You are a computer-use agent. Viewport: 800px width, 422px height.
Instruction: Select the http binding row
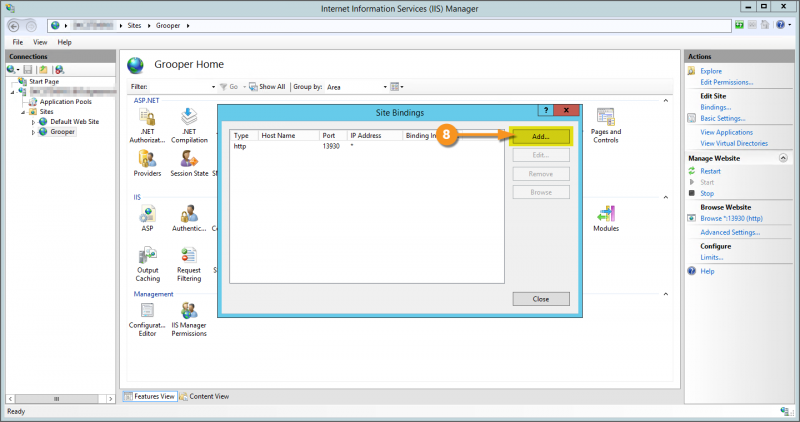366,146
